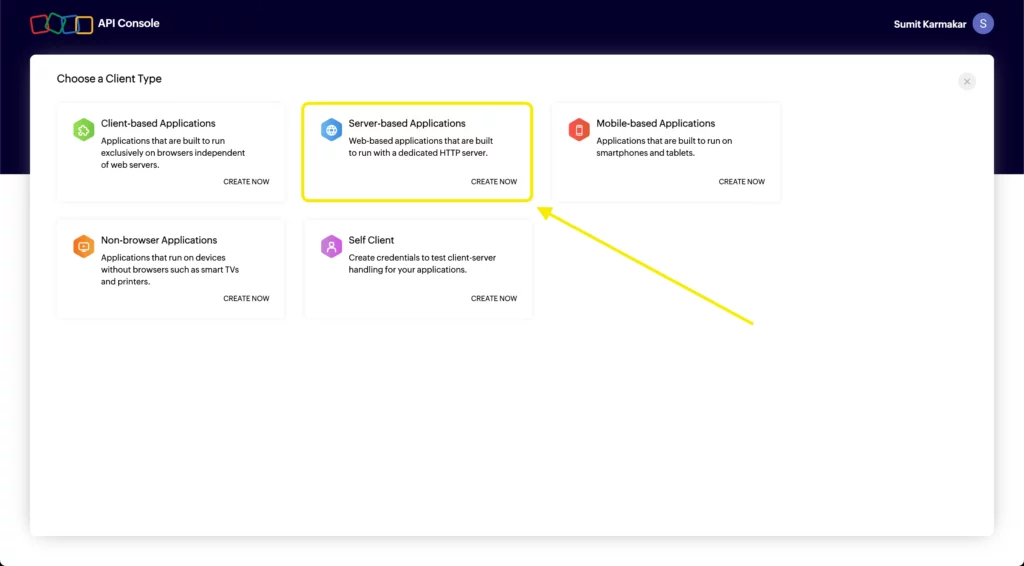Select the Client-based Applications title
Image resolution: width=1024 pixels, height=566 pixels.
tap(158, 123)
